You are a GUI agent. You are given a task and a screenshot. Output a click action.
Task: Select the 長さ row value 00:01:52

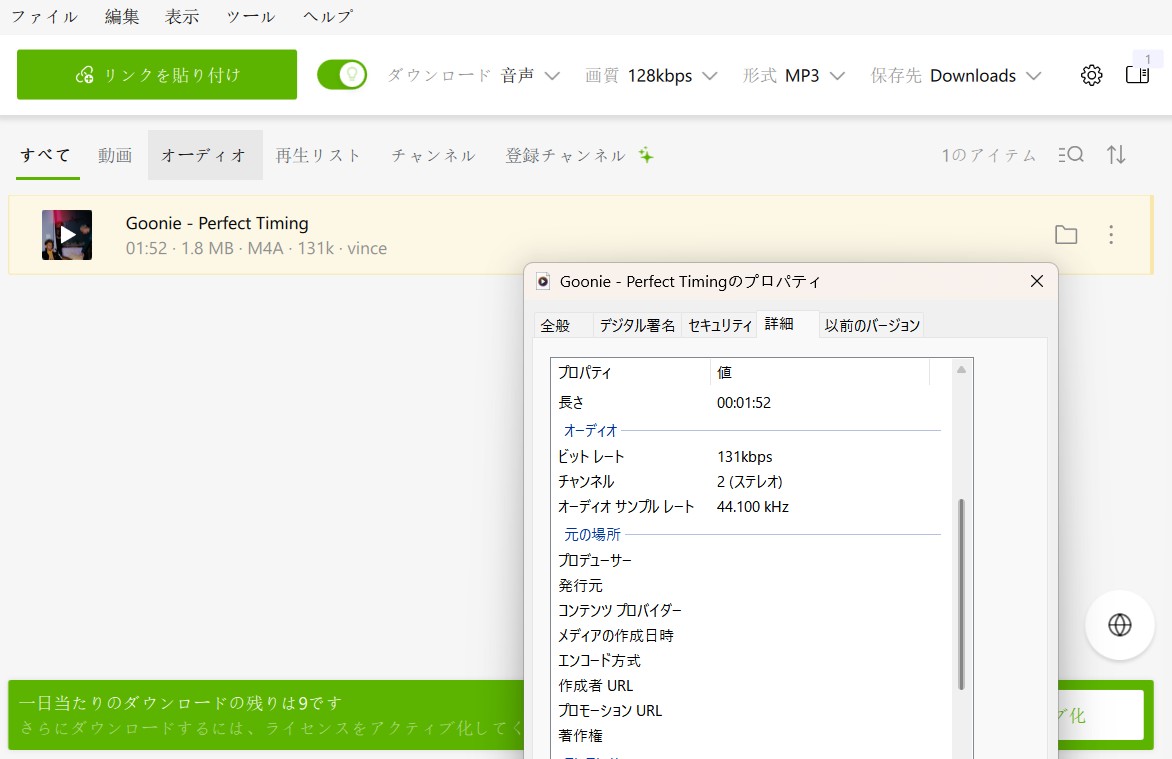point(744,402)
